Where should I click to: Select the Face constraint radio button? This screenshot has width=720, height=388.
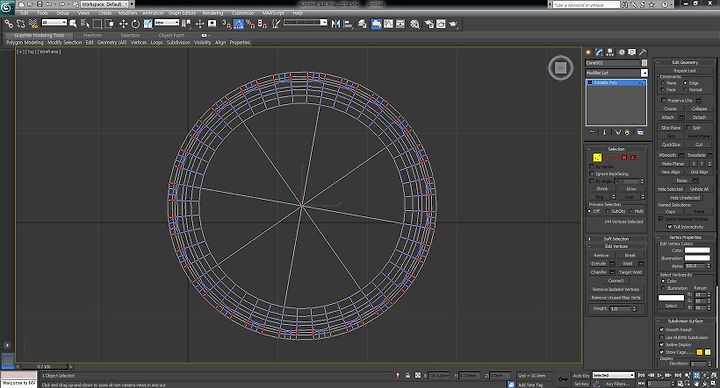click(x=663, y=90)
